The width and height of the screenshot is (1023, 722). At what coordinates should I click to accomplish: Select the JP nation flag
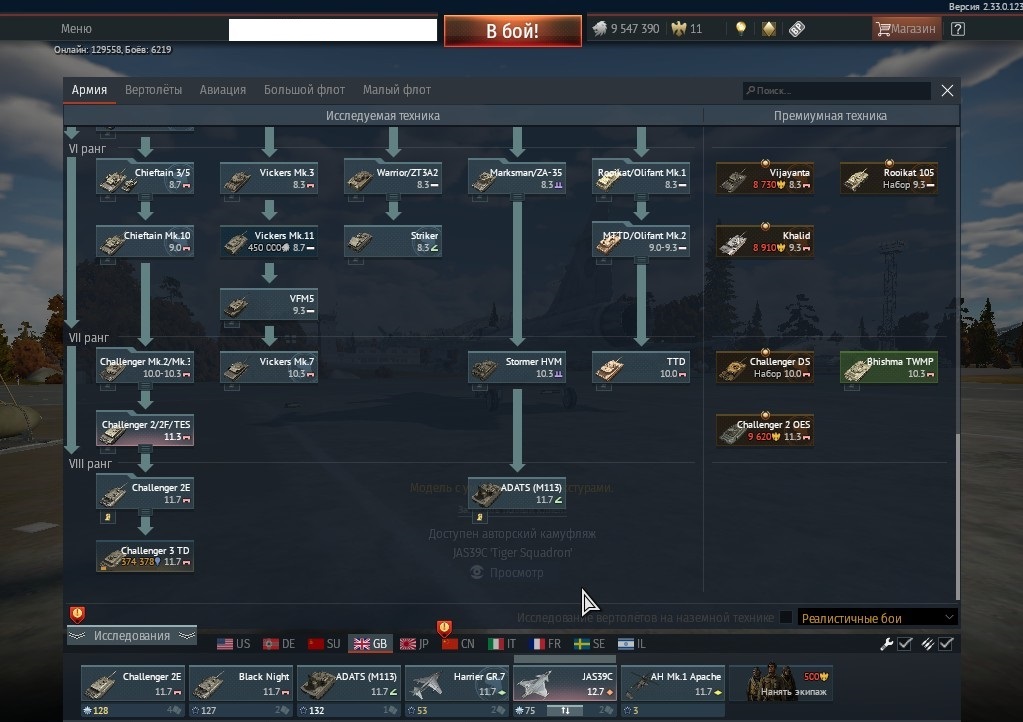(414, 644)
